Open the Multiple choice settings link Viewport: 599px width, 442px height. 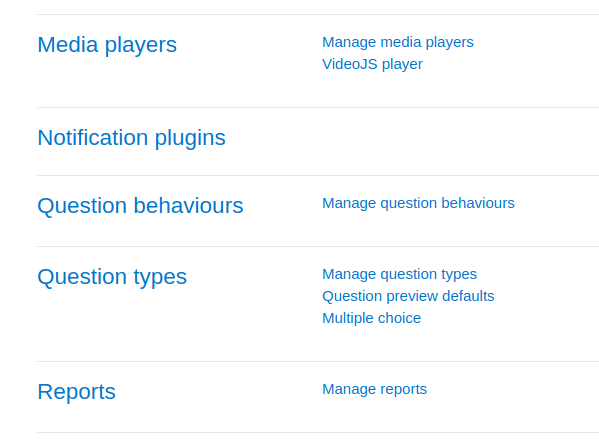371,318
